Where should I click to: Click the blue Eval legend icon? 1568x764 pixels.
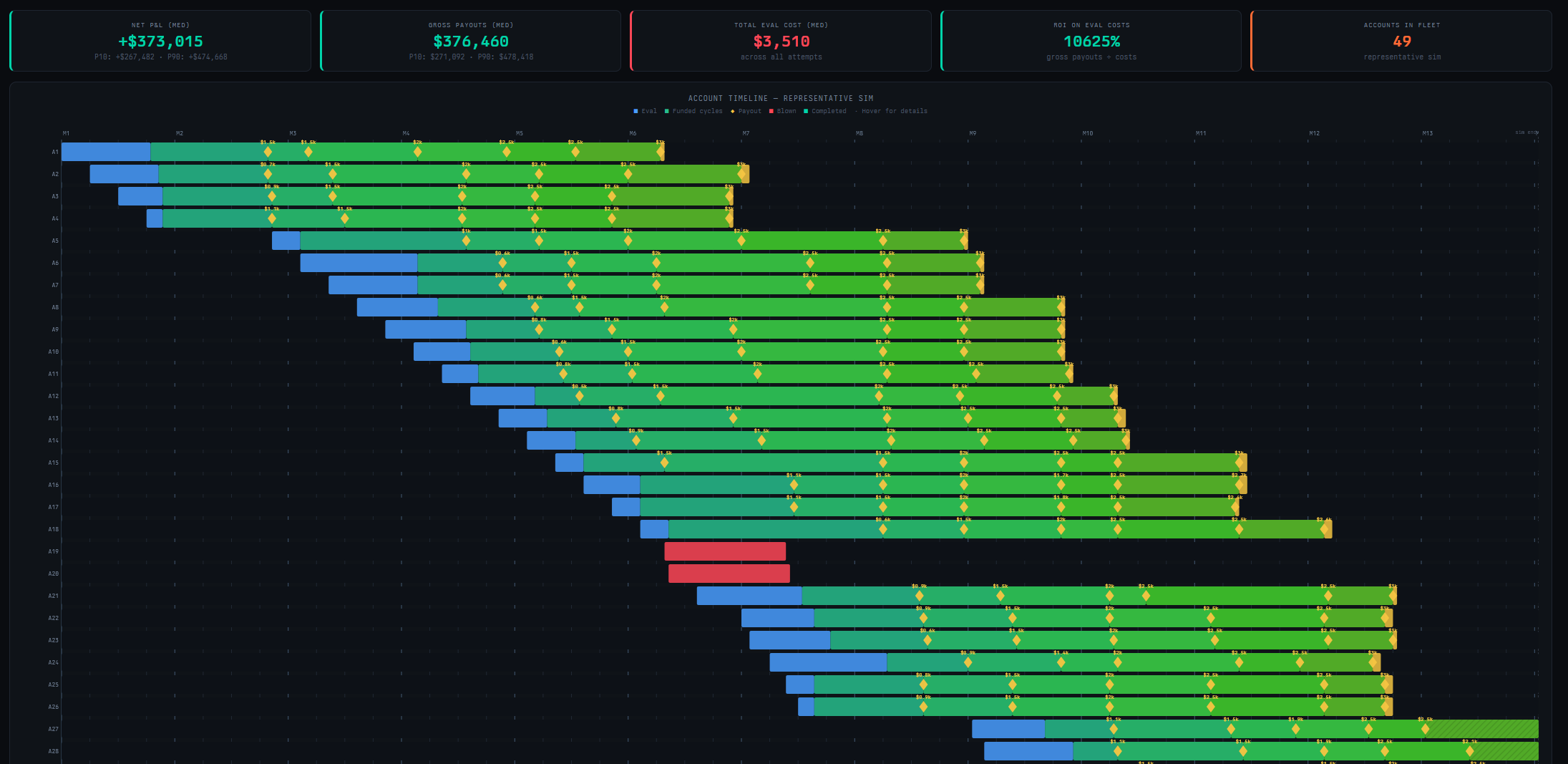pyautogui.click(x=636, y=111)
